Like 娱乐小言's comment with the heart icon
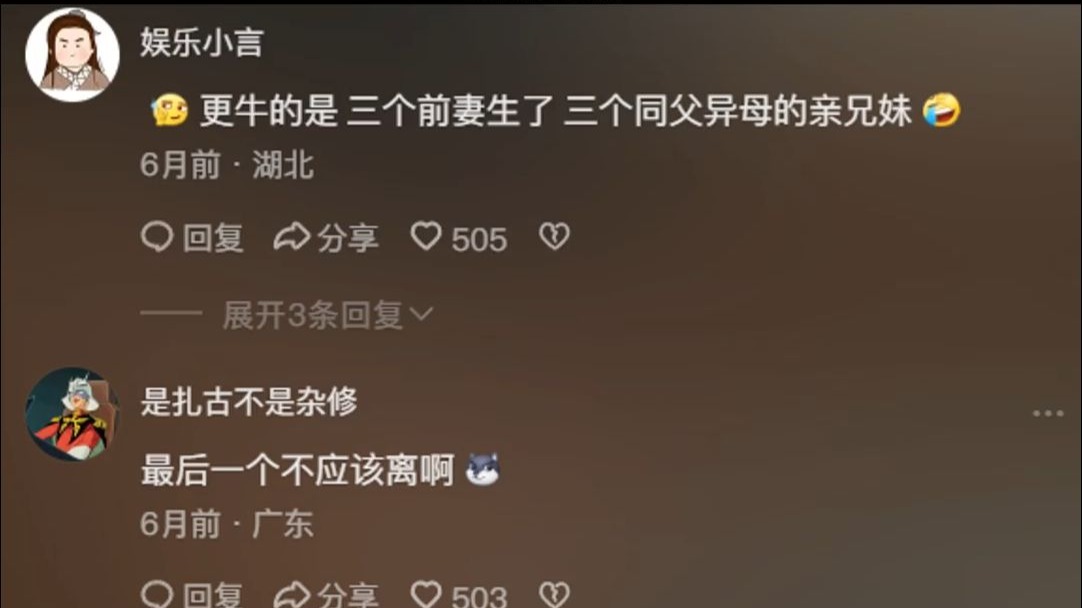 (426, 237)
